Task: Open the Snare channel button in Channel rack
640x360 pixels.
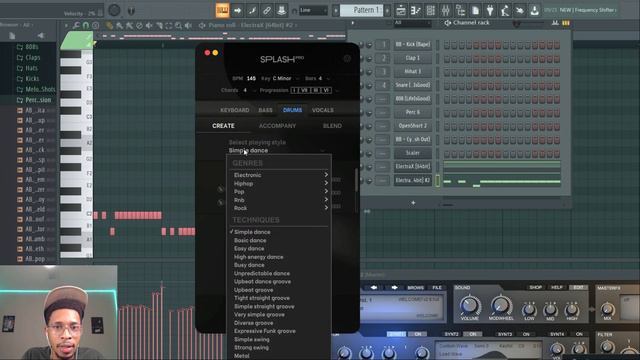Action: click(413, 85)
